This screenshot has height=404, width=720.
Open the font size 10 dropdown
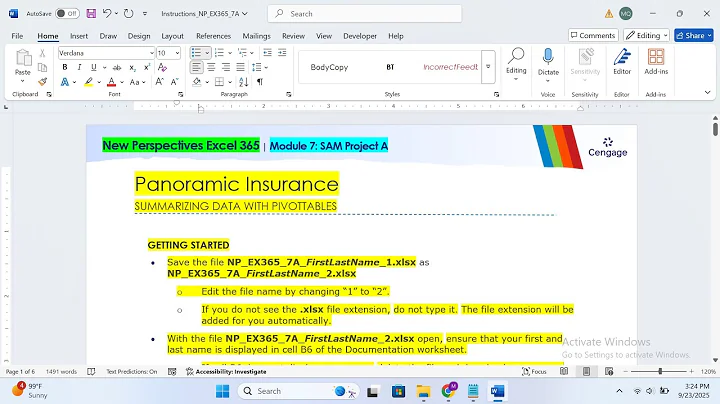click(x=177, y=53)
